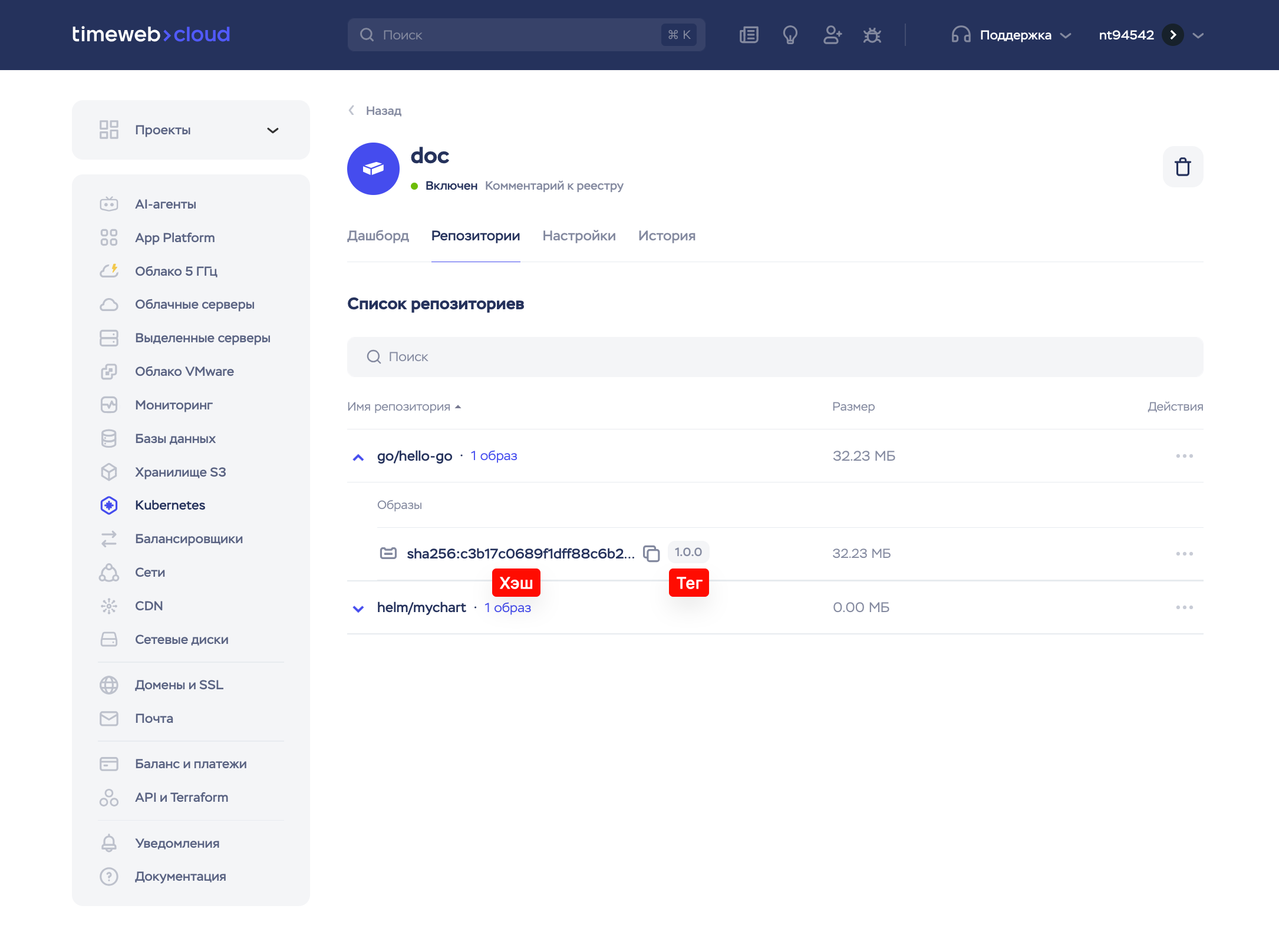Screen dimensions: 1279x952
Task: Open the История tab
Action: click(x=667, y=236)
